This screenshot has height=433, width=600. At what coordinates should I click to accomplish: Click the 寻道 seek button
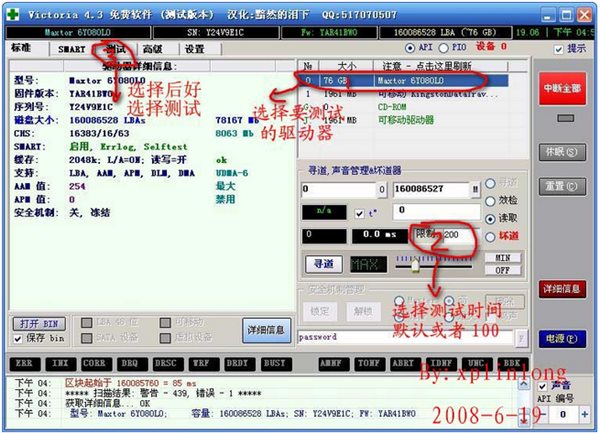[x=324, y=264]
